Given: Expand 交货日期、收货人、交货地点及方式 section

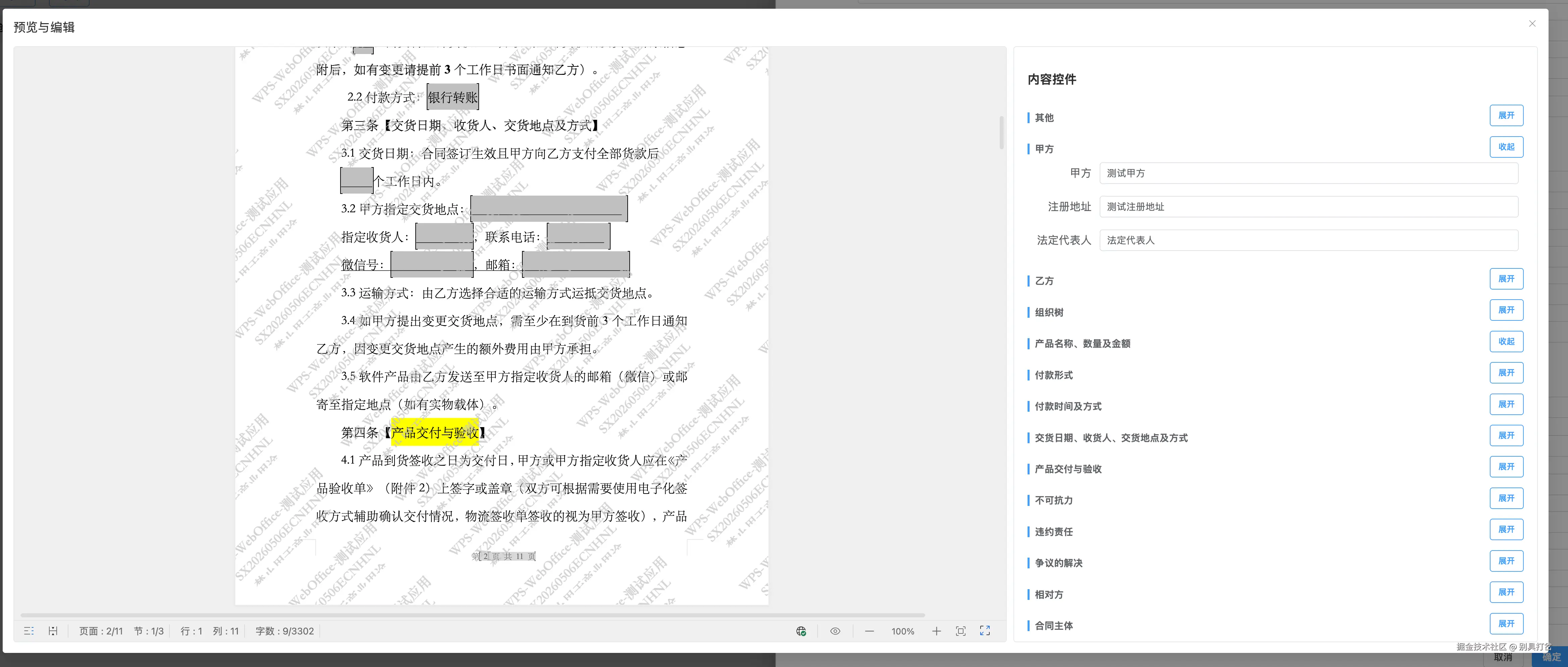Looking at the screenshot, I should pyautogui.click(x=1506, y=435).
